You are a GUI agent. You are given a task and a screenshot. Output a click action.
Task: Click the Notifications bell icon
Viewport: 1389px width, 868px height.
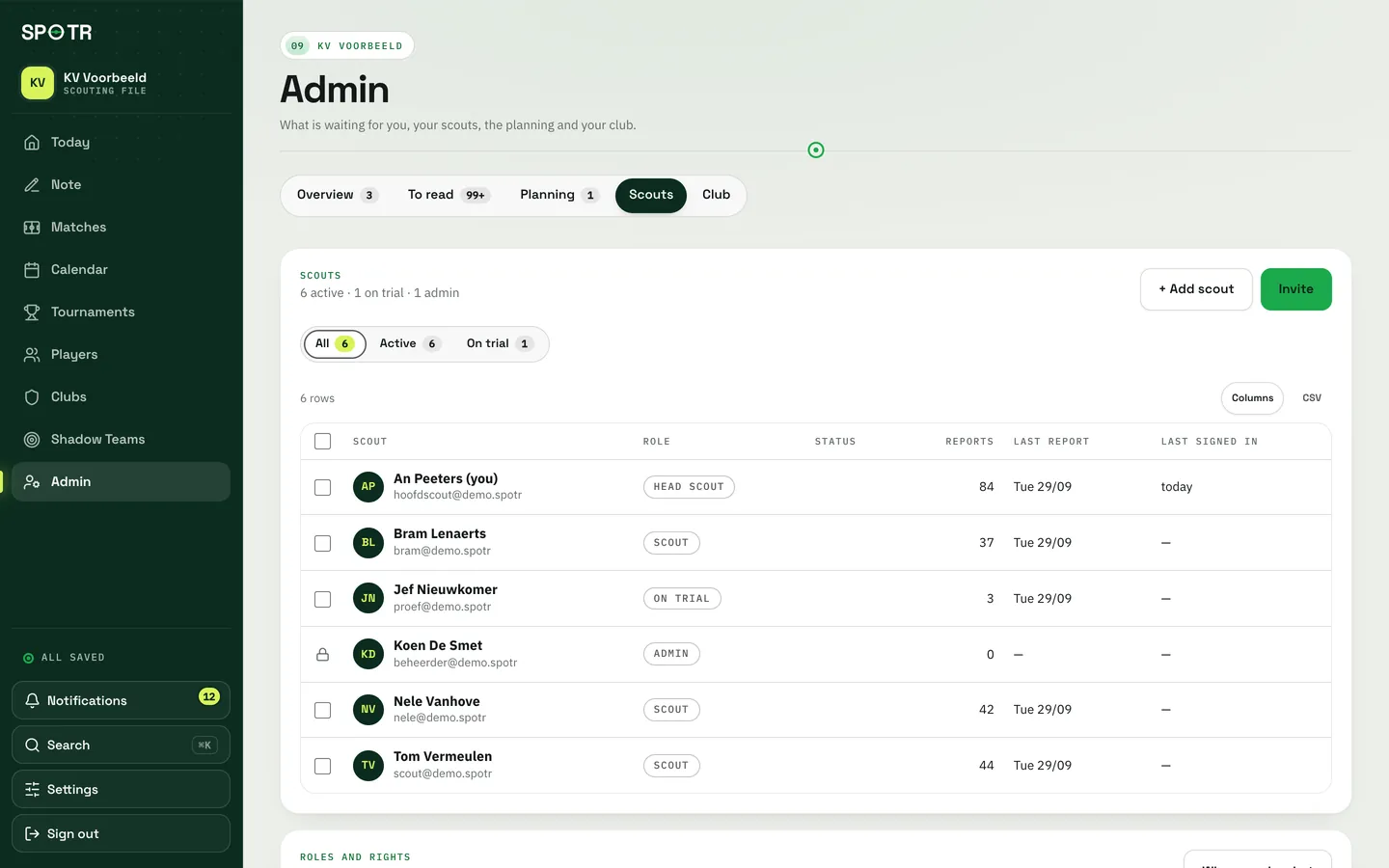32,701
